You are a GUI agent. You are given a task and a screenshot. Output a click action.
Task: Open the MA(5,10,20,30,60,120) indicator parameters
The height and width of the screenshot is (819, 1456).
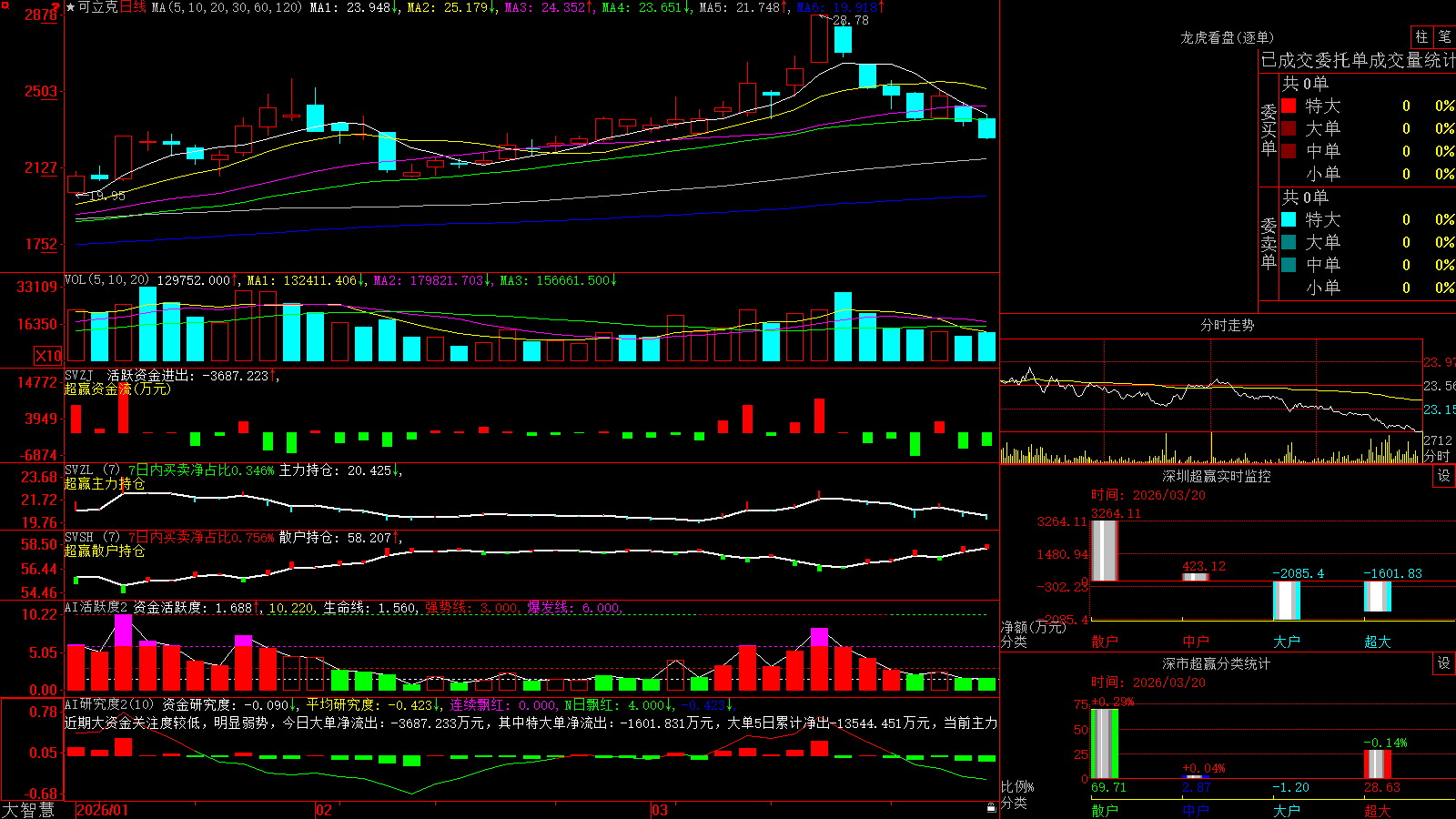click(x=226, y=7)
